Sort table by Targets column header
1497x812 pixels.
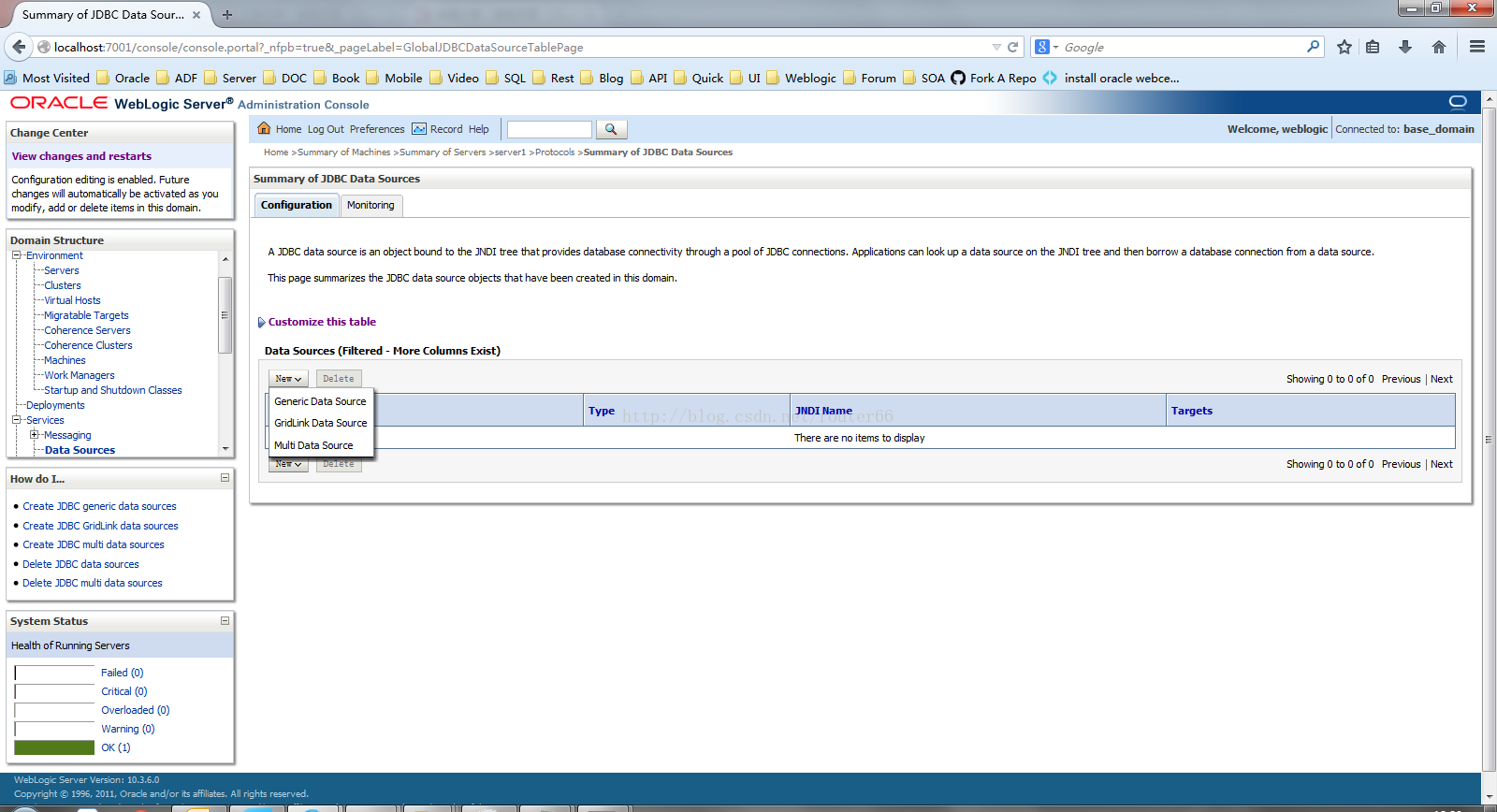1192,411
